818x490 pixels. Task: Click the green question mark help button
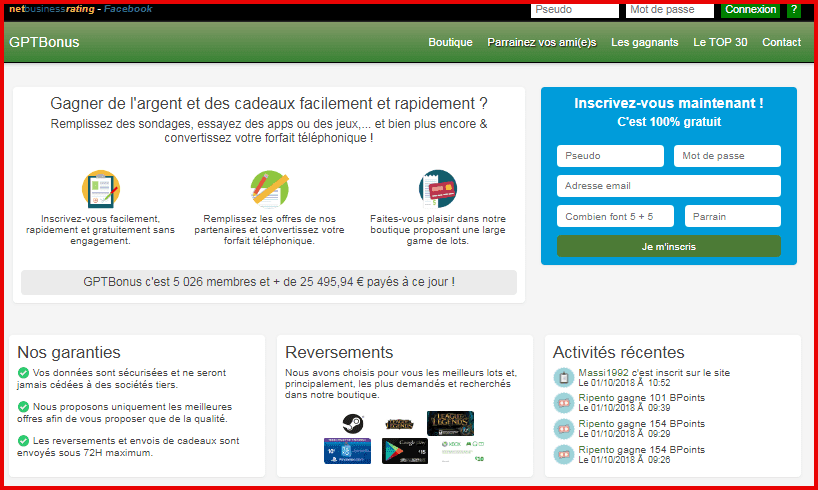(794, 10)
